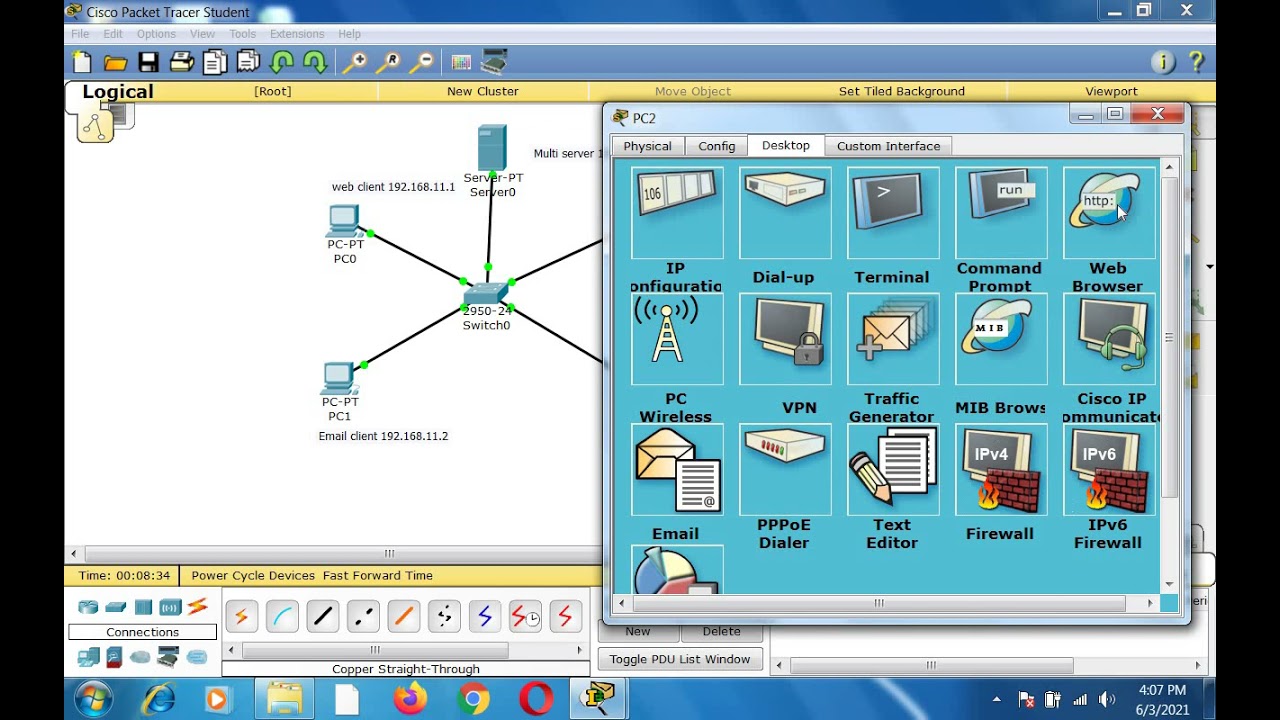Click the Open folder toolbar icon
This screenshot has height=720, width=1280.
[x=115, y=62]
